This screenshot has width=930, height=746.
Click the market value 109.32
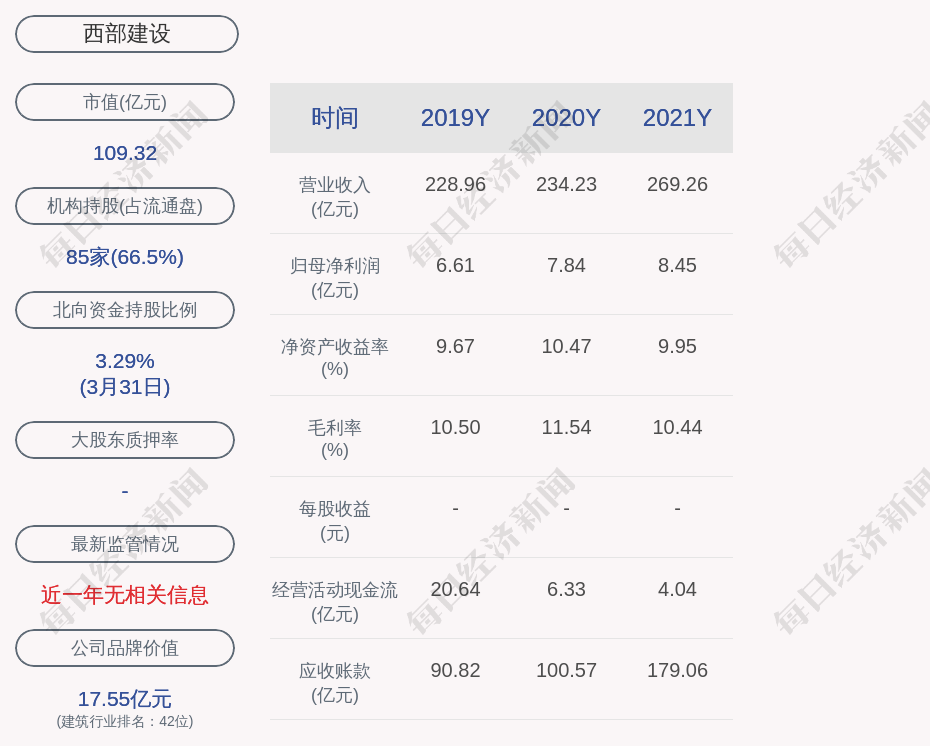(x=125, y=153)
